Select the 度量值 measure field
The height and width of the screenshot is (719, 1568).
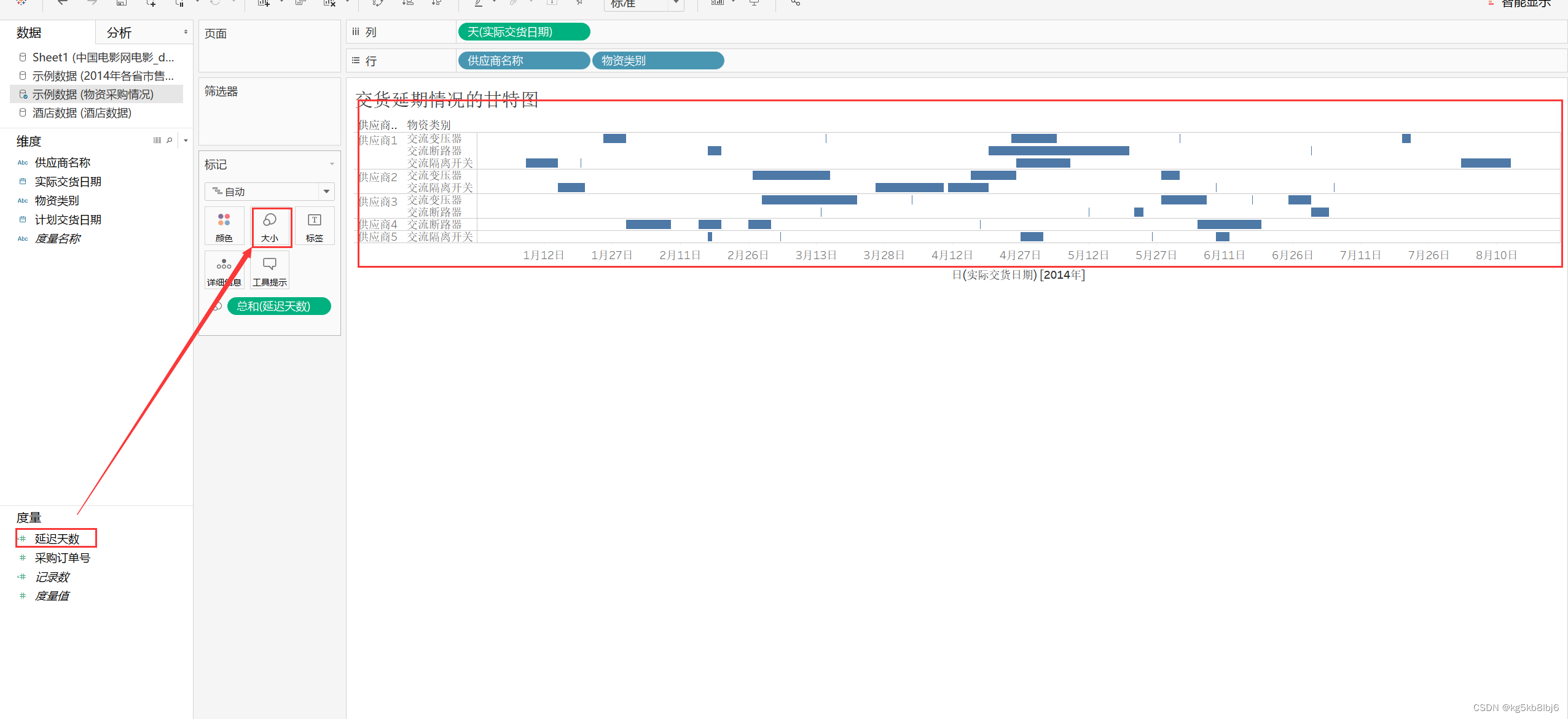[x=52, y=596]
